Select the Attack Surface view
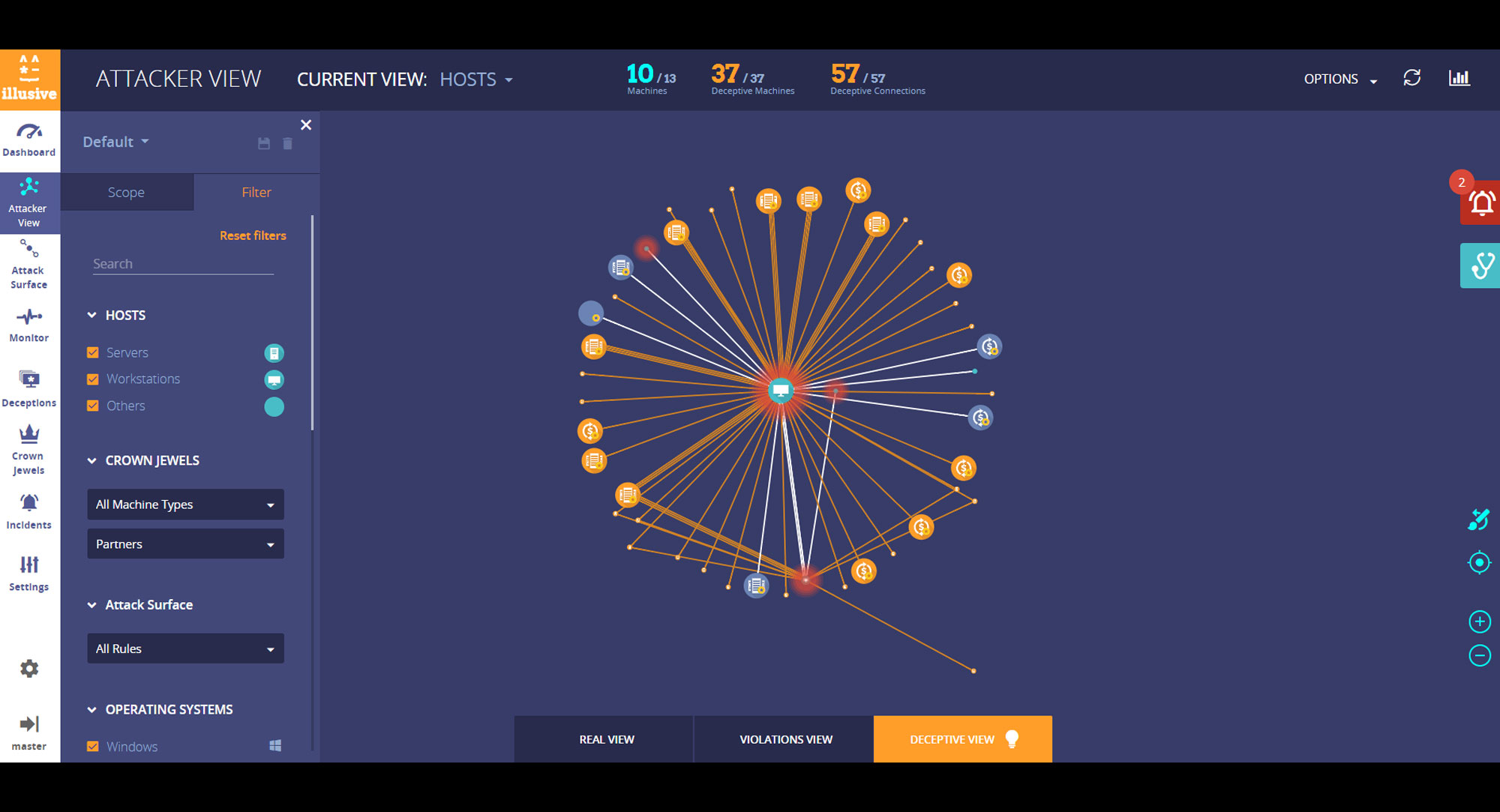Screen dimensions: 1500x812 click(29, 264)
